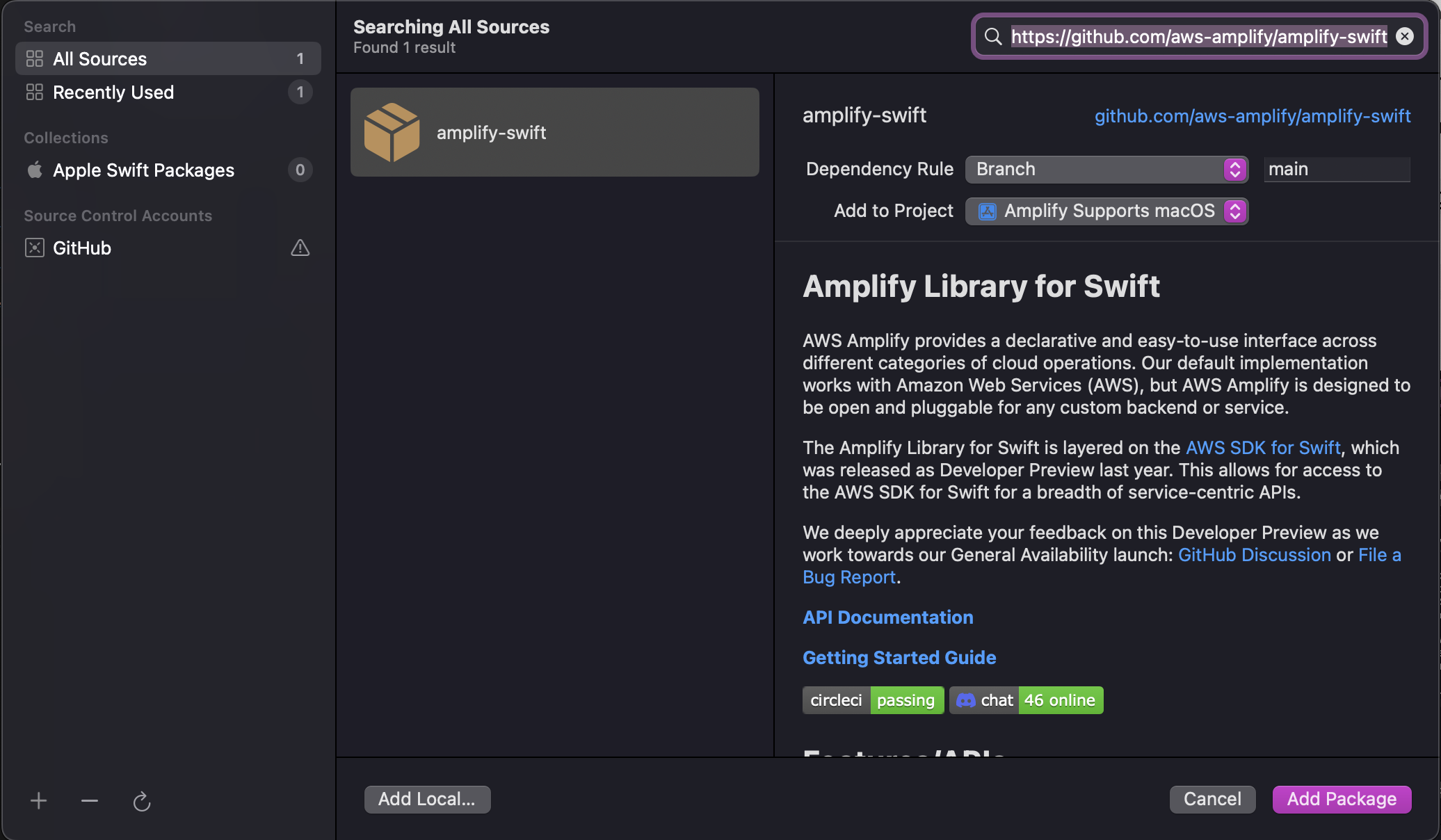Image resolution: width=1441 pixels, height=840 pixels.
Task: Click the refresh collections icon
Action: coord(142,802)
